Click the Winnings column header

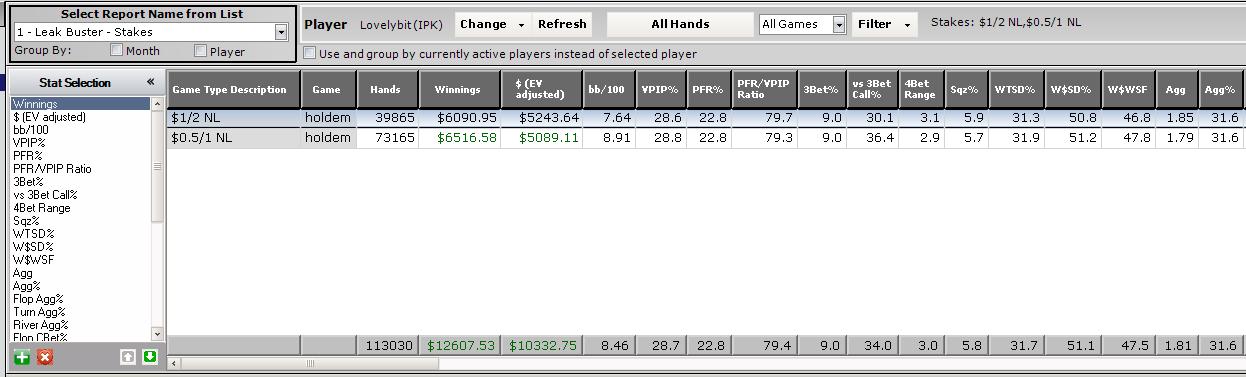[x=458, y=89]
